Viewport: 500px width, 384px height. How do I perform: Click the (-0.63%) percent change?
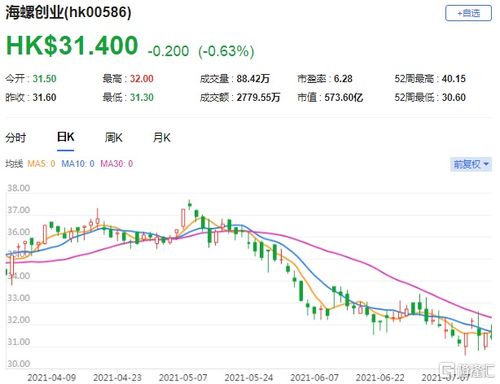(226, 51)
